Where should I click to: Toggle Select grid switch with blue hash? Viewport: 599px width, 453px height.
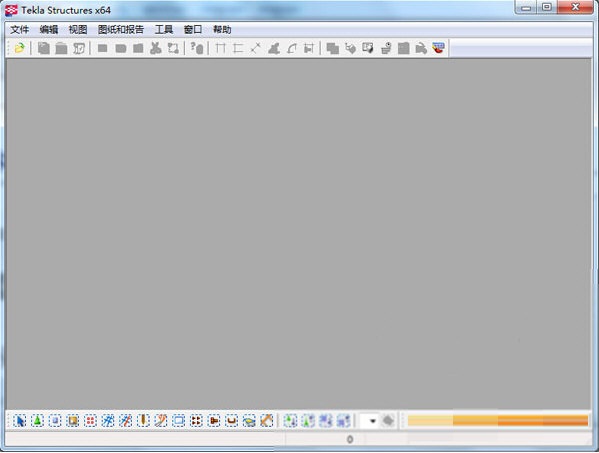tap(108, 421)
